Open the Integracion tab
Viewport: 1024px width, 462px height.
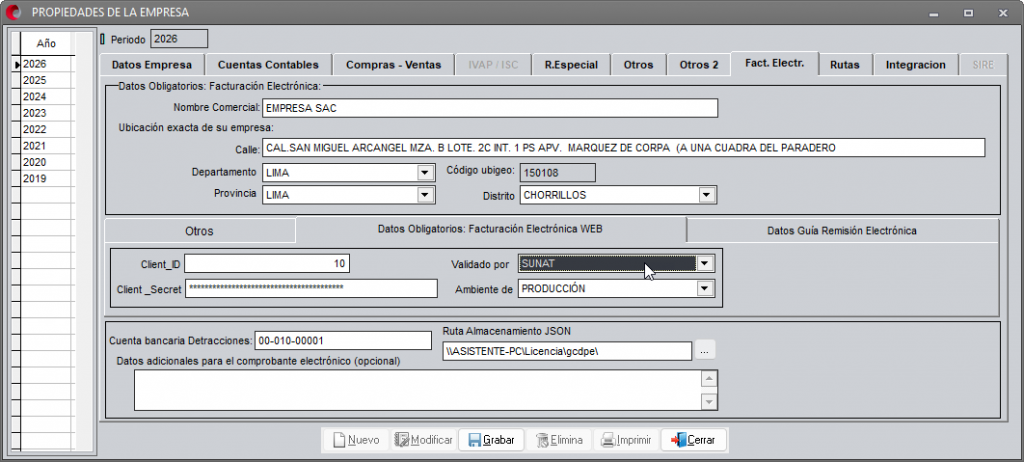(916, 65)
